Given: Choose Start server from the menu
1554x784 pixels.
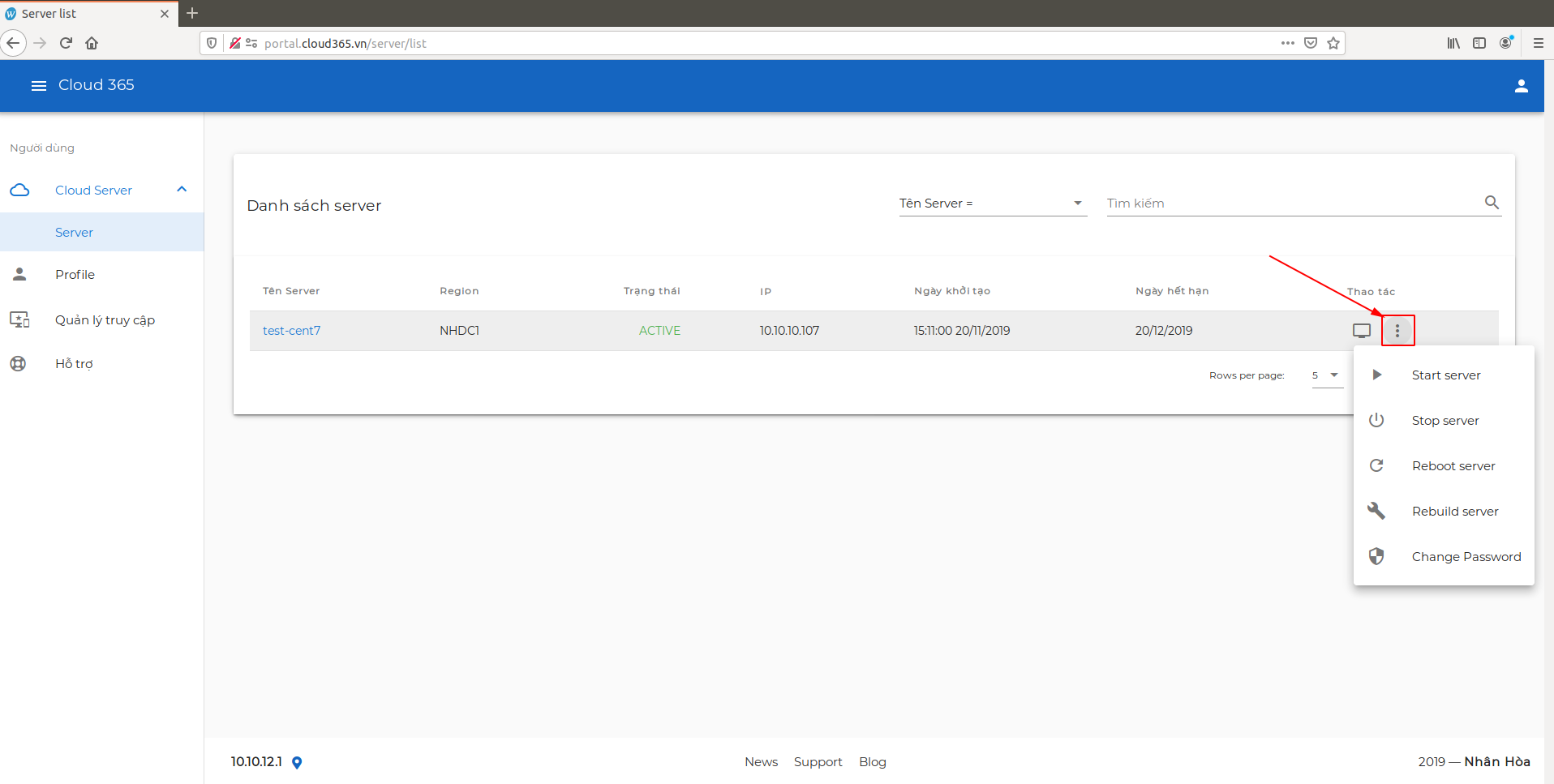Looking at the screenshot, I should tap(1444, 375).
